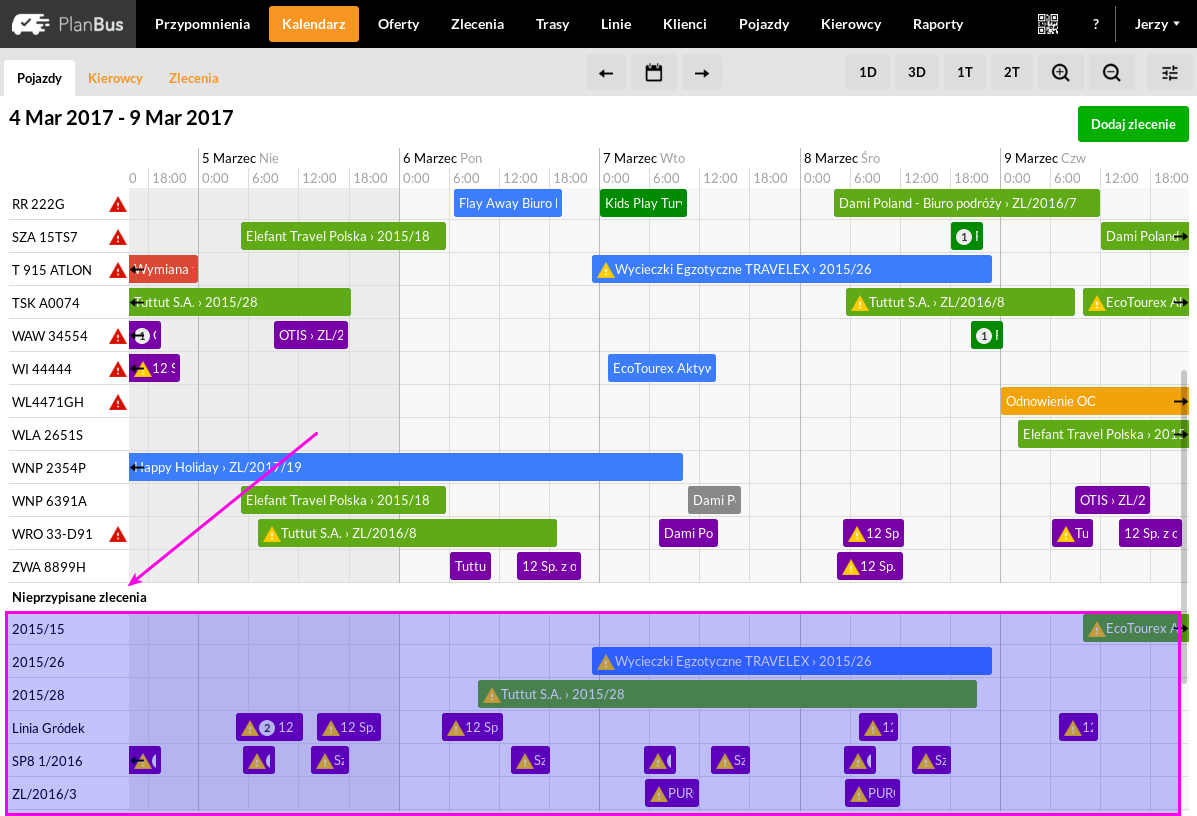Viewport: 1197px width, 816px height.
Task: Set the view to 1D
Action: [x=868, y=73]
